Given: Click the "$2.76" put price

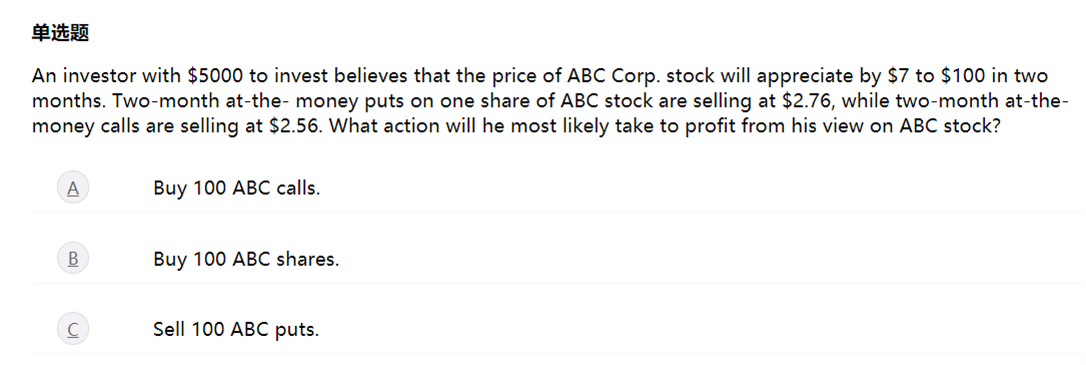Looking at the screenshot, I should (805, 101).
